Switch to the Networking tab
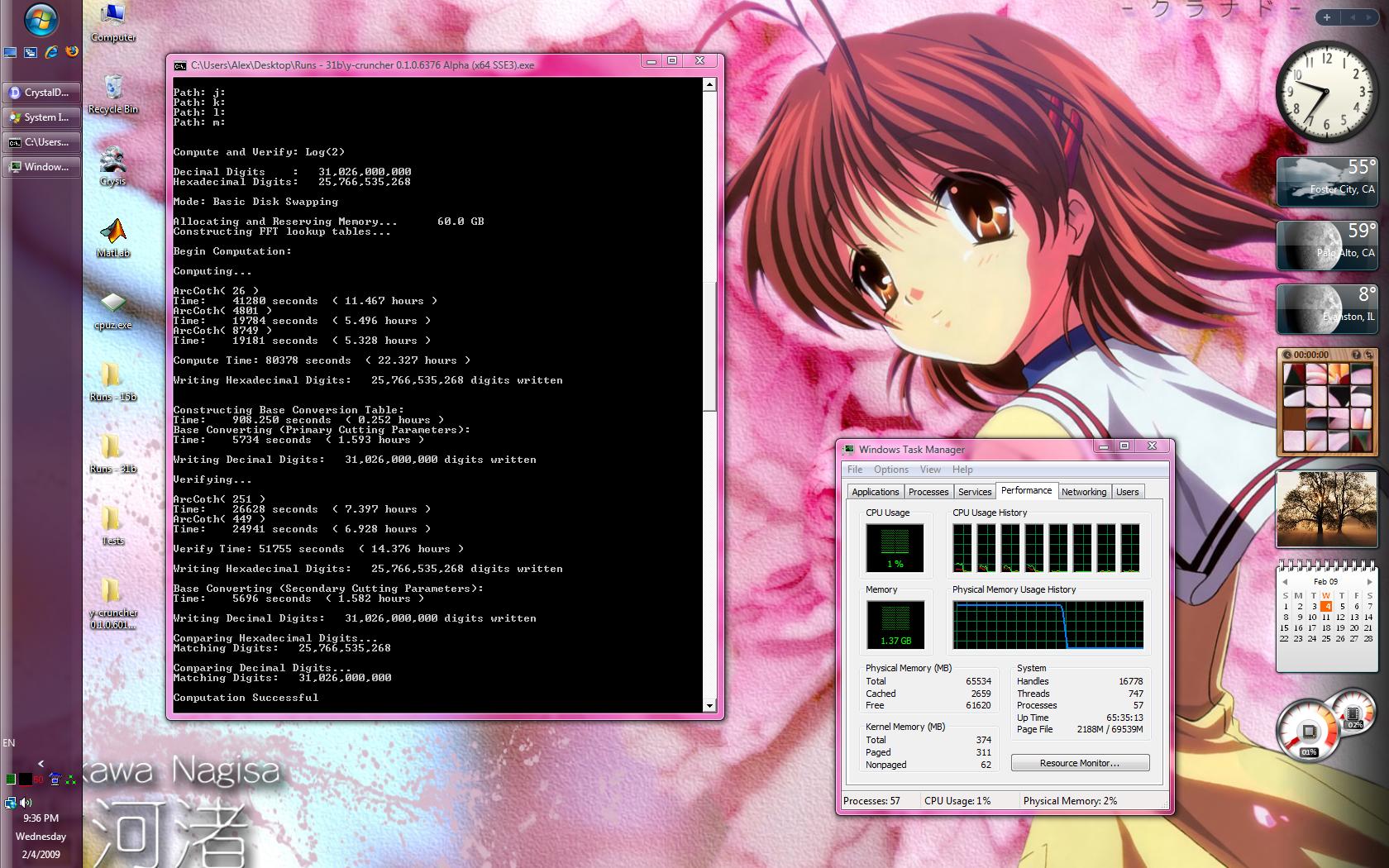The height and width of the screenshot is (868, 1389). pyautogui.click(x=1083, y=492)
